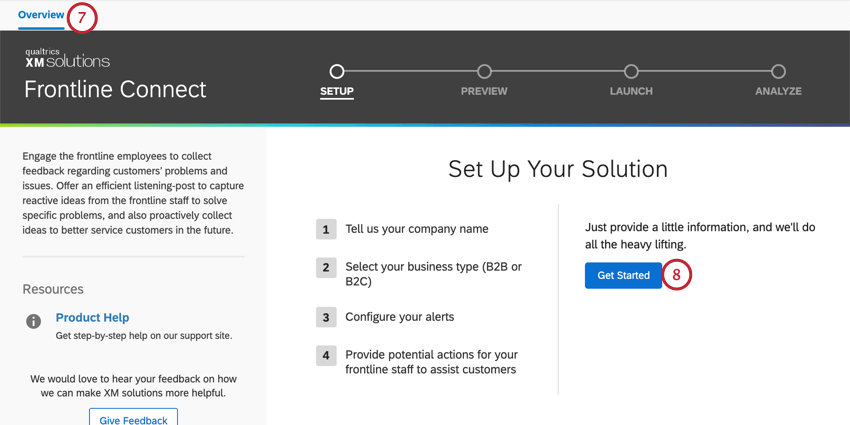Image resolution: width=850 pixels, height=425 pixels.
Task: Select the ANALYZE stage label
Action: click(778, 91)
